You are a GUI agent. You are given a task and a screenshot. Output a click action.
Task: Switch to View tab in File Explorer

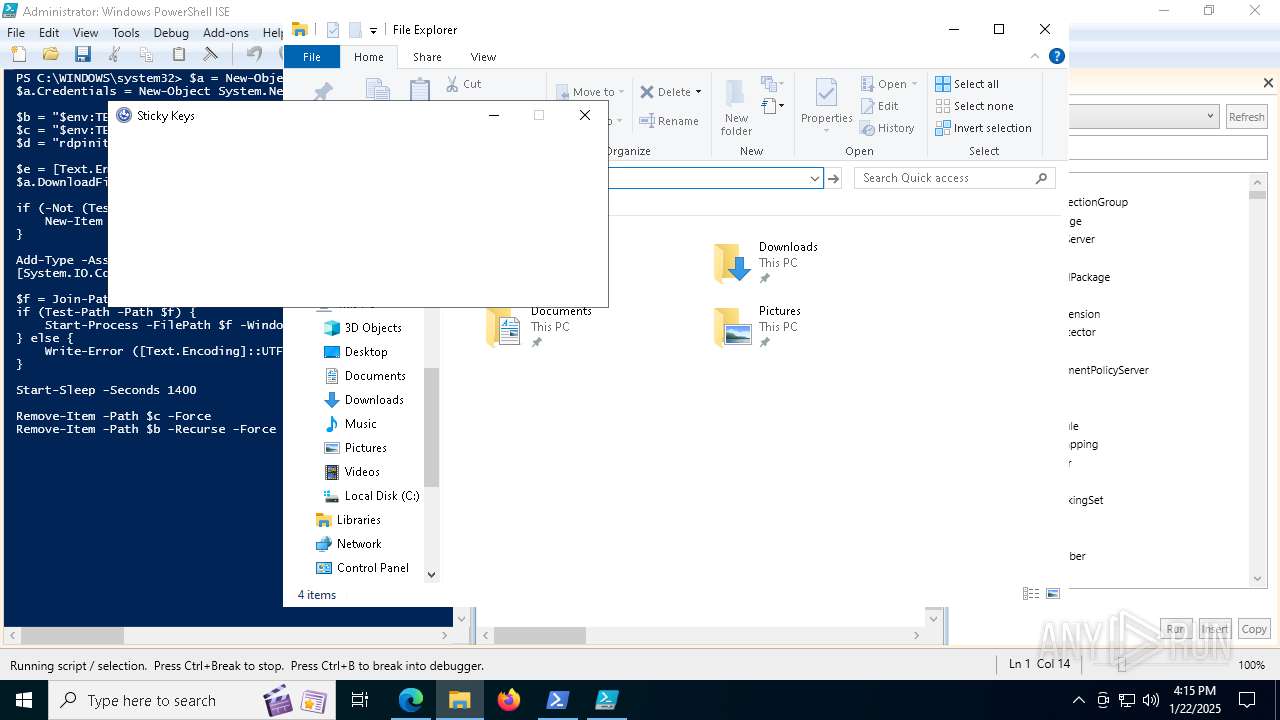click(483, 57)
